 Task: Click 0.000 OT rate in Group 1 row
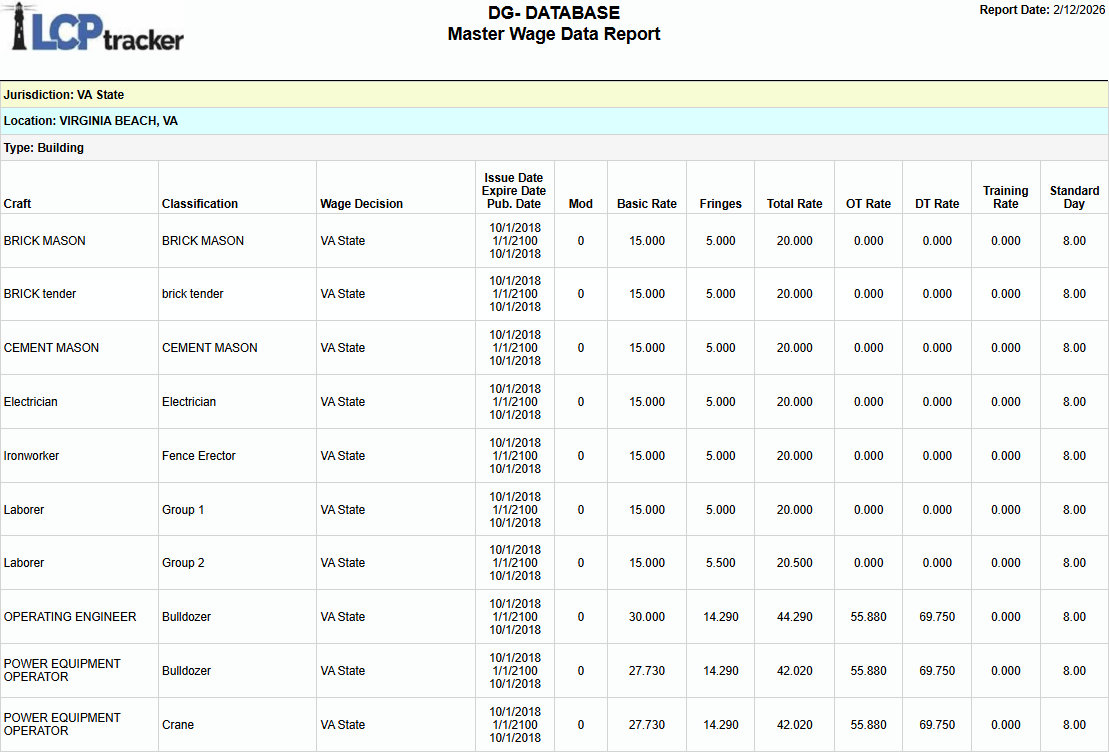pyautogui.click(x=869, y=509)
